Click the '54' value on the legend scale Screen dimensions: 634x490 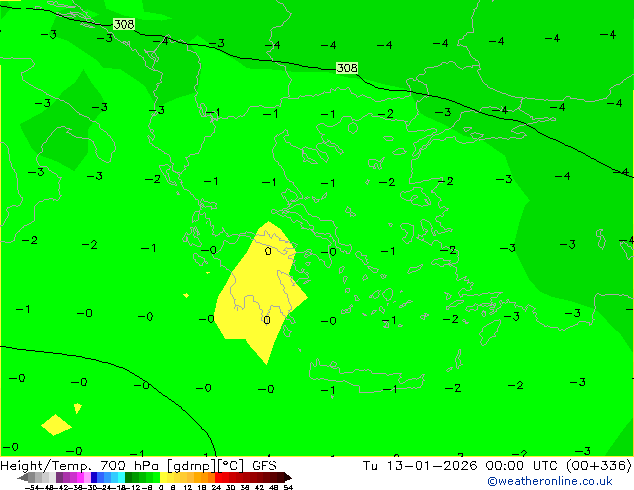(x=288, y=487)
